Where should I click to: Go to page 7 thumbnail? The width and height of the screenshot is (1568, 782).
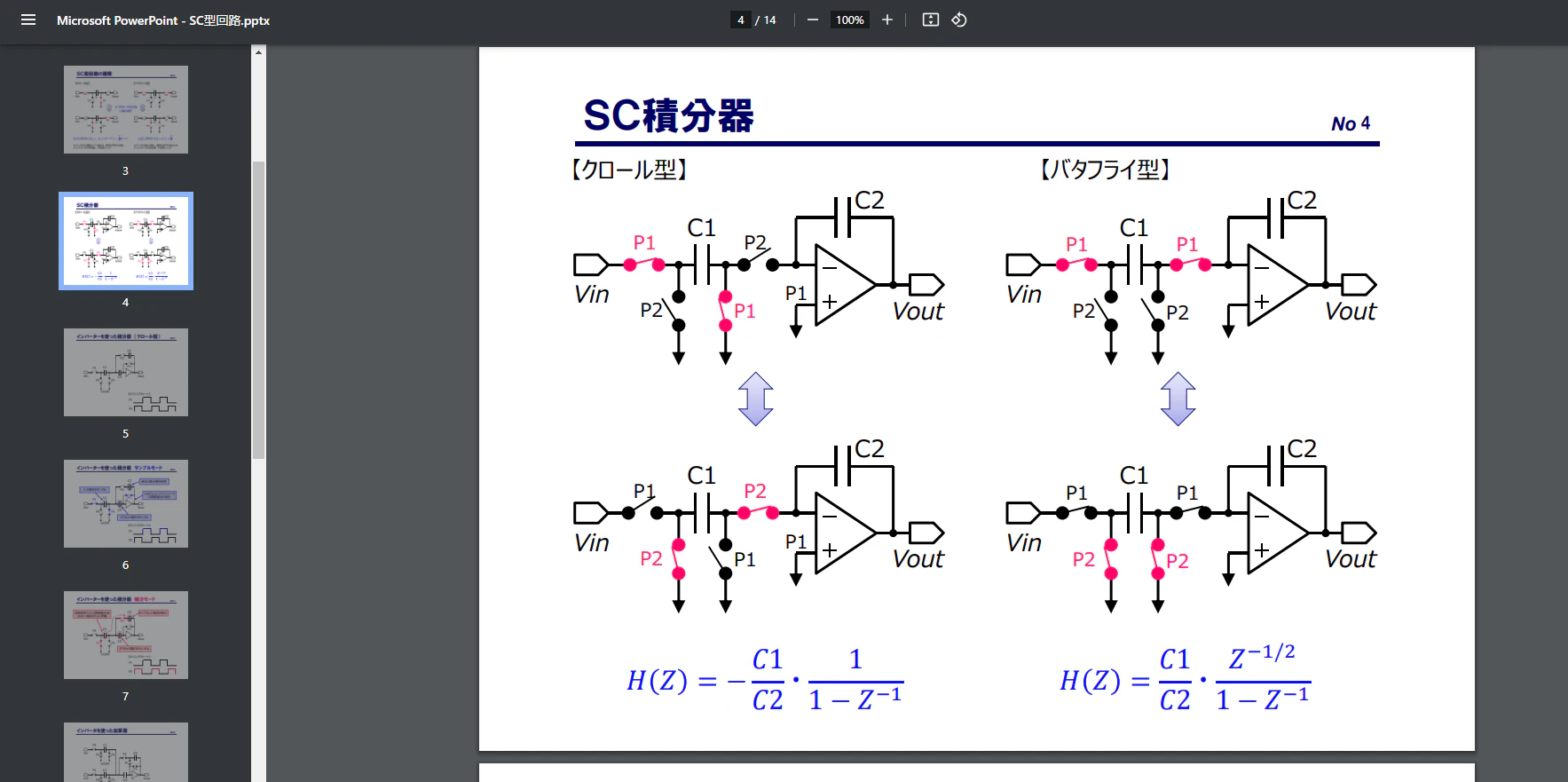[x=126, y=635]
